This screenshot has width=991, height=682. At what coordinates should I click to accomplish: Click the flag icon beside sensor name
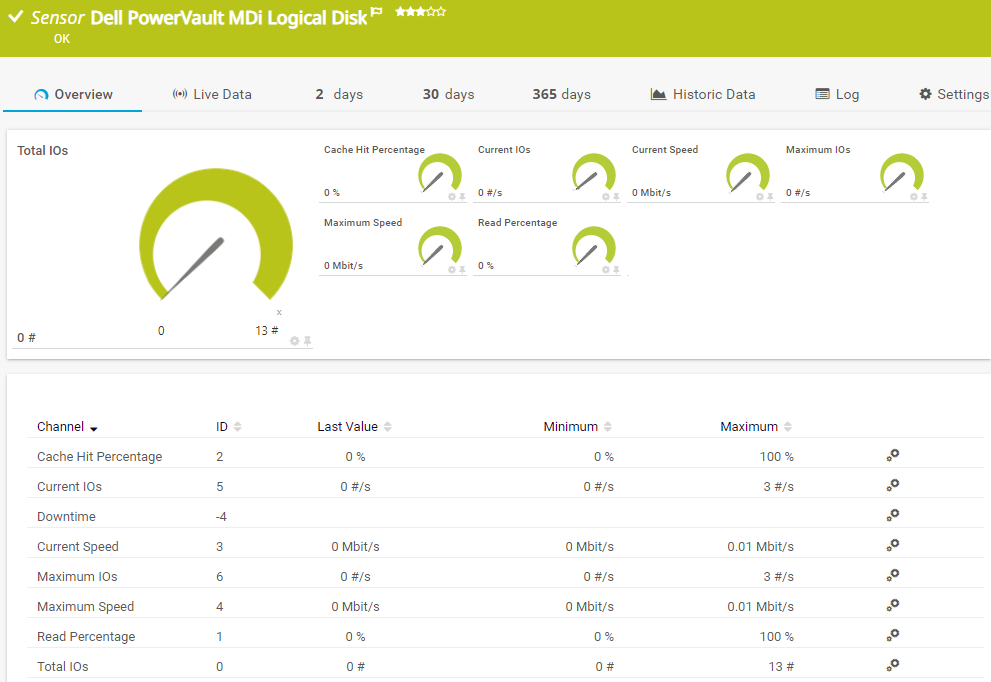tap(376, 12)
